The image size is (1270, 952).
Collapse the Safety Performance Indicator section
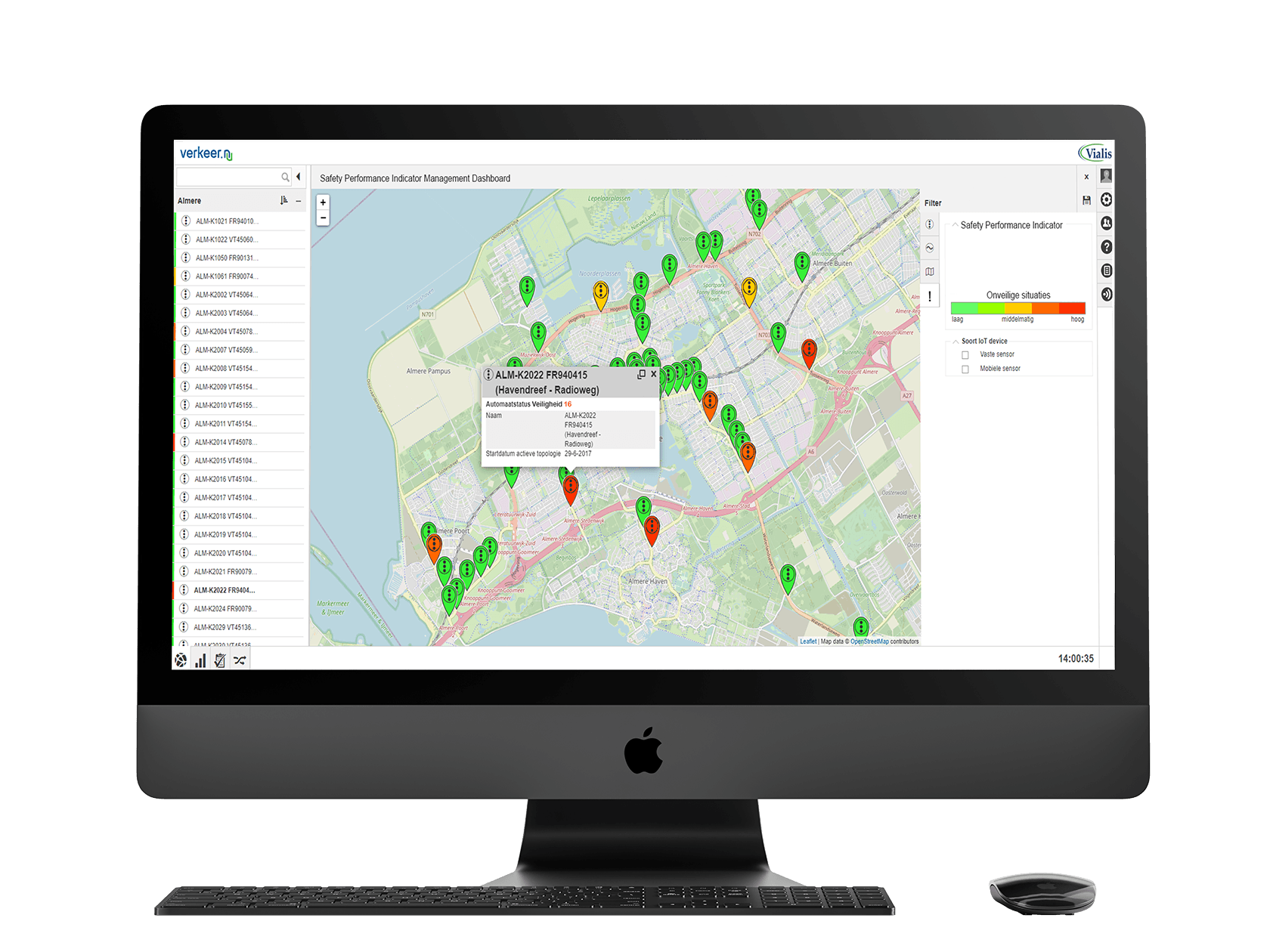tap(955, 225)
